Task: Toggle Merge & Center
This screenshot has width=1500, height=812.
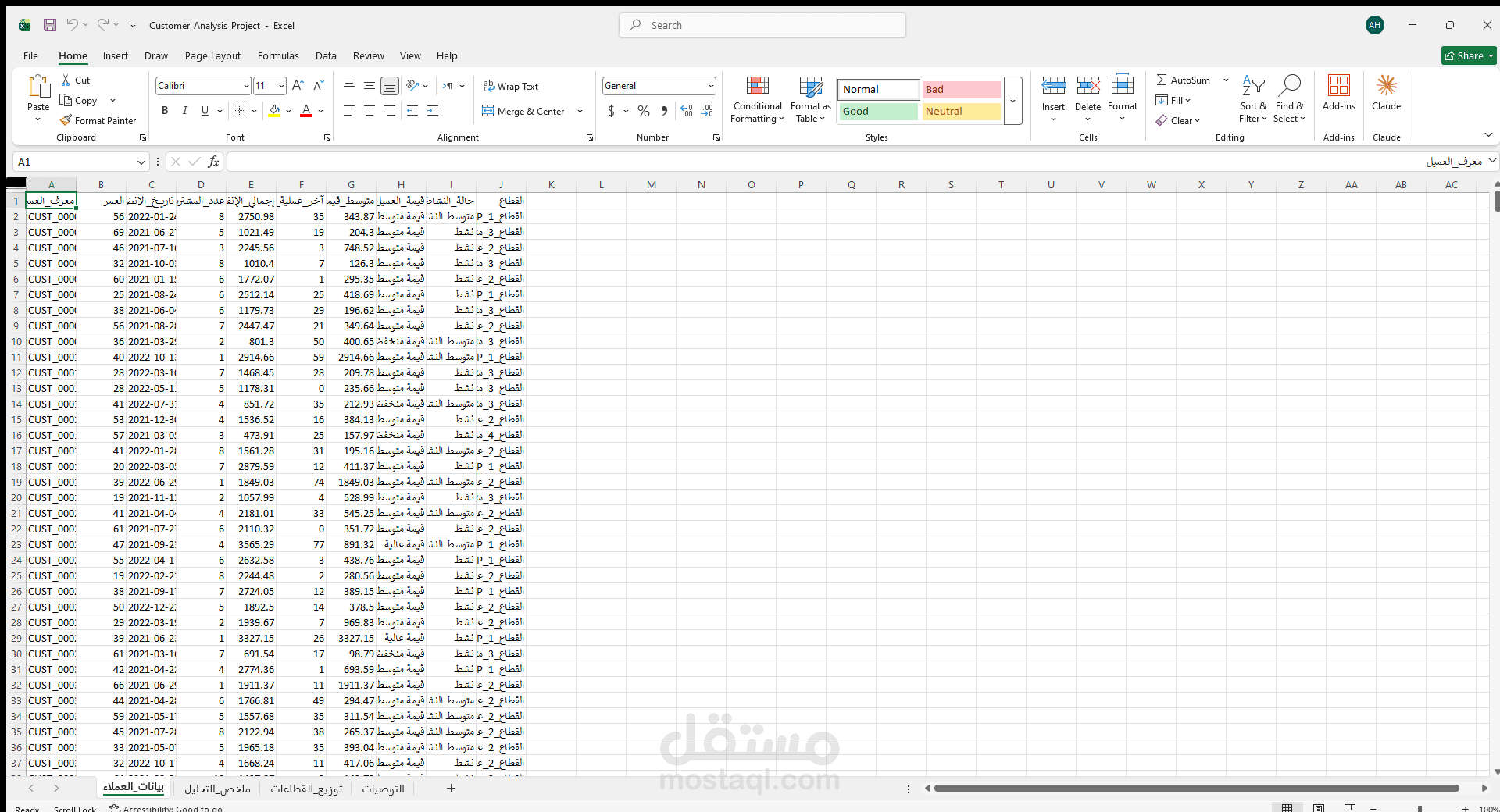Action: click(x=524, y=112)
